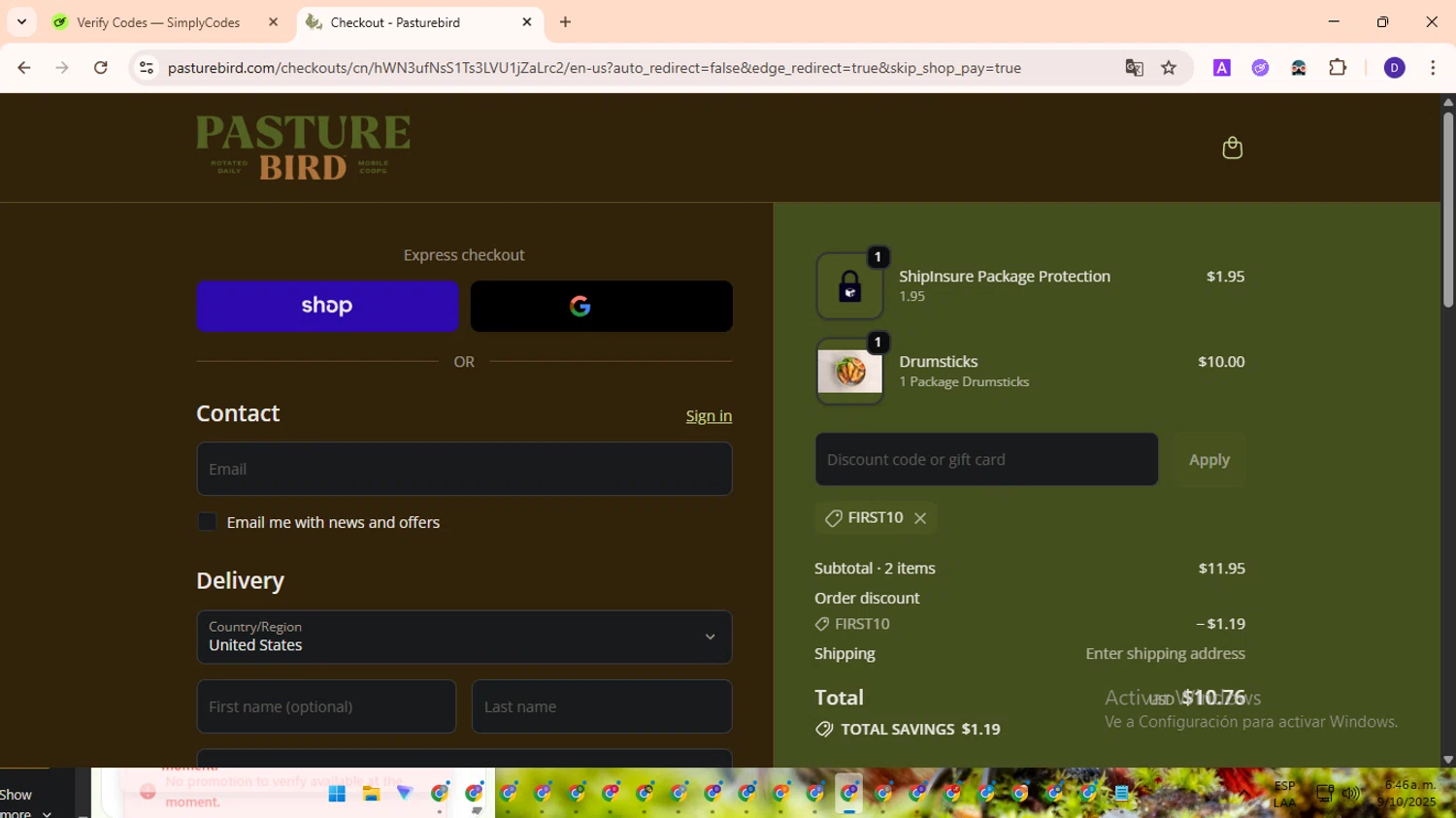1456x818 pixels.
Task: Click the address bar URL
Action: tap(594, 68)
